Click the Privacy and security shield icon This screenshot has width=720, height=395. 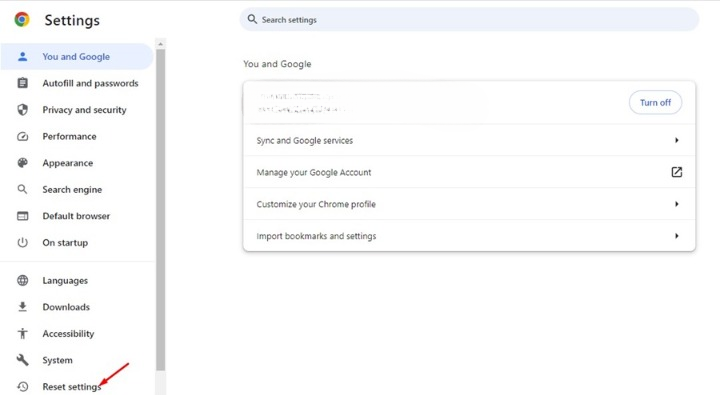(22, 110)
